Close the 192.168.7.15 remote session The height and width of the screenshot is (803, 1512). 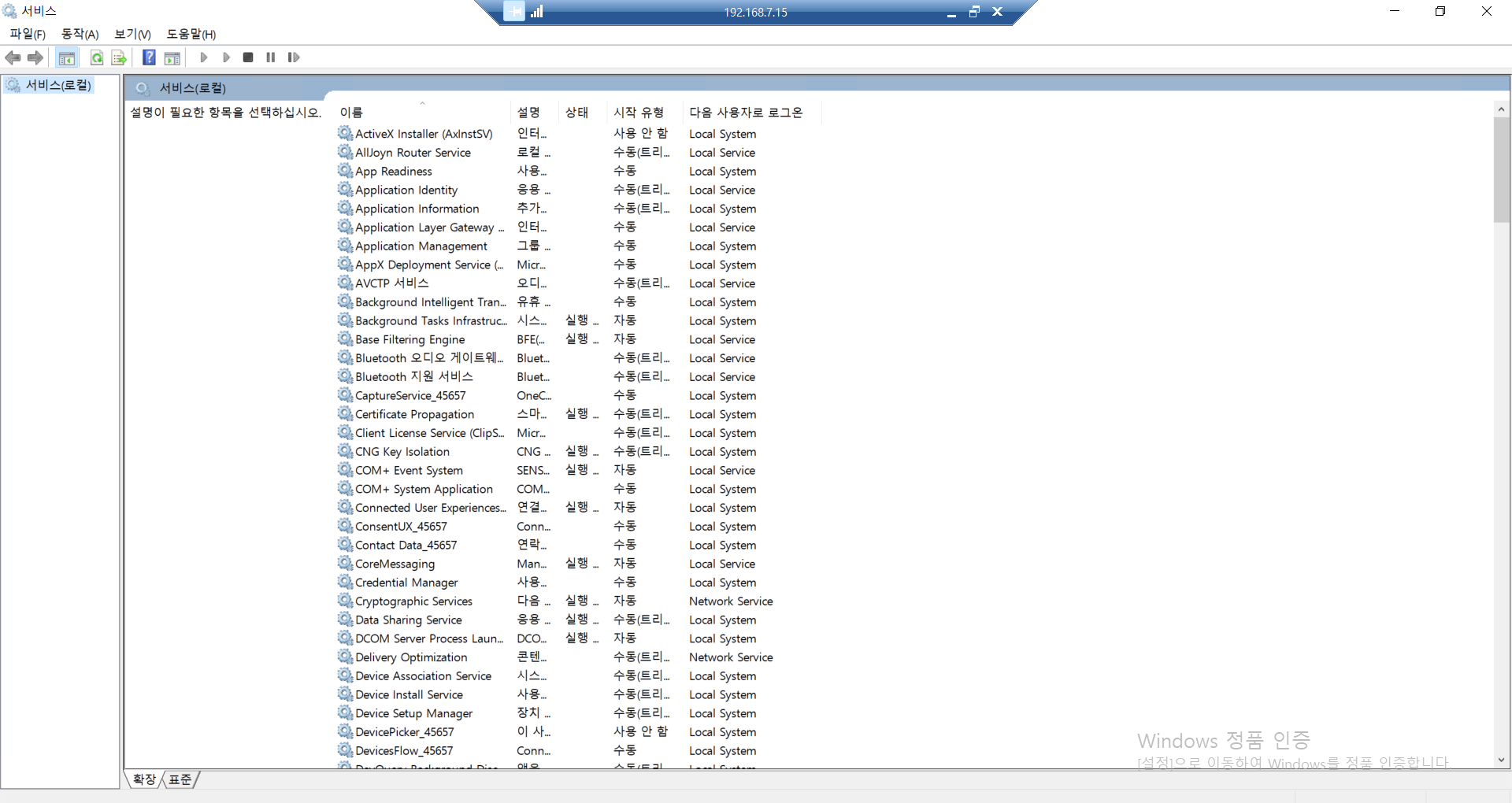998,12
